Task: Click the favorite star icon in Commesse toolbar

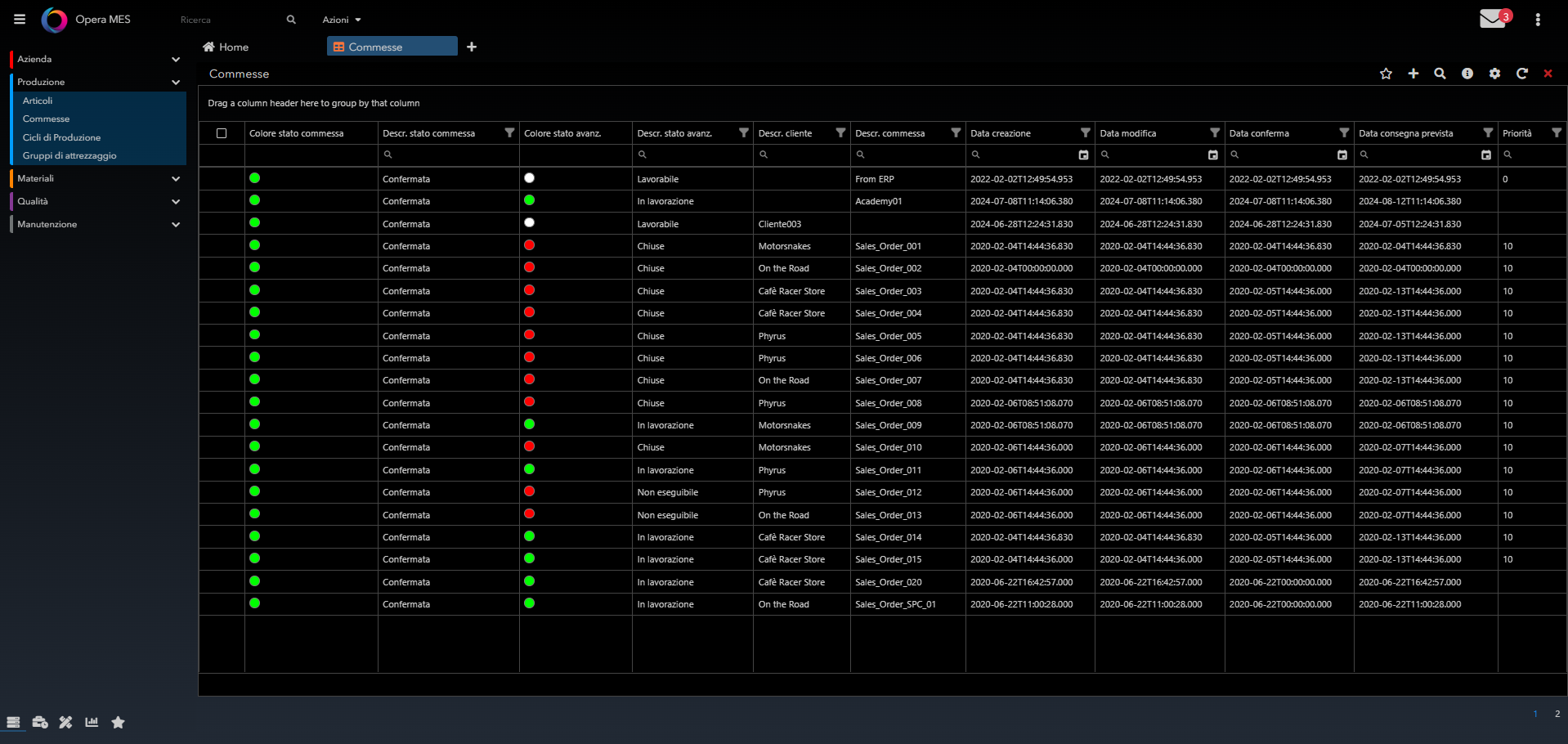Action: (1386, 74)
